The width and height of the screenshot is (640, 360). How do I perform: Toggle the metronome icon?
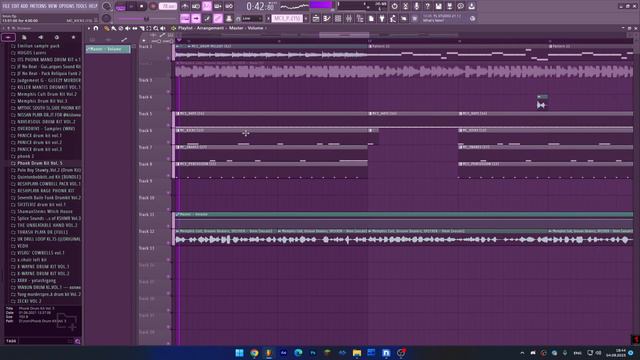(185, 6)
